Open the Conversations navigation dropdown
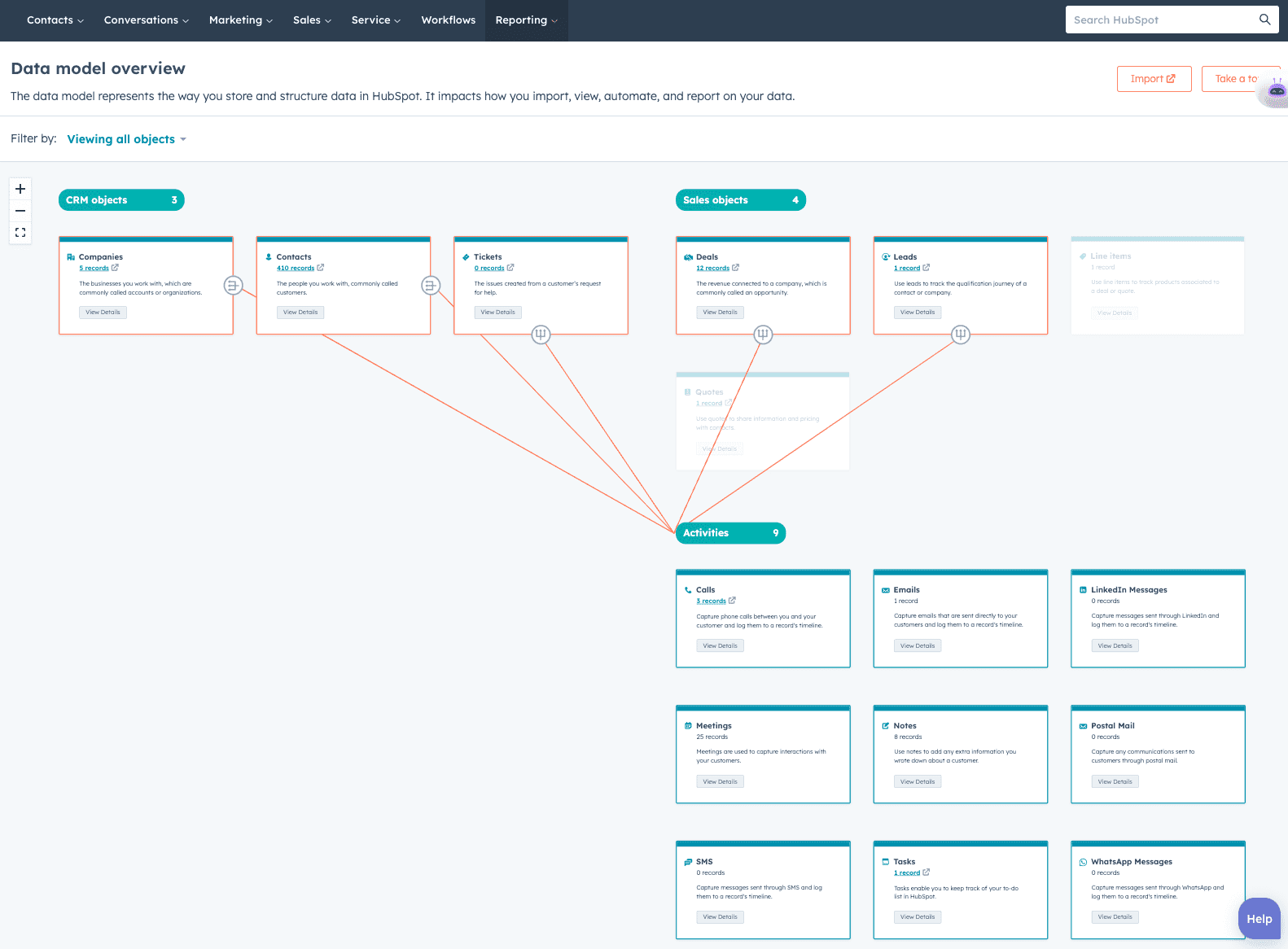Viewport: 1288px width, 949px height. [x=147, y=20]
